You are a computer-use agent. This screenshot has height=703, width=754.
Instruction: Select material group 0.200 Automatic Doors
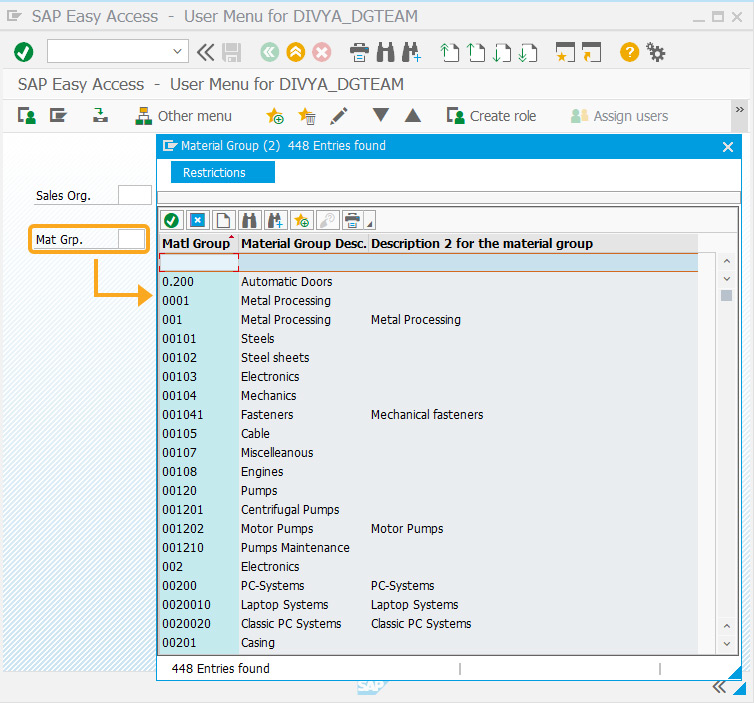point(428,281)
